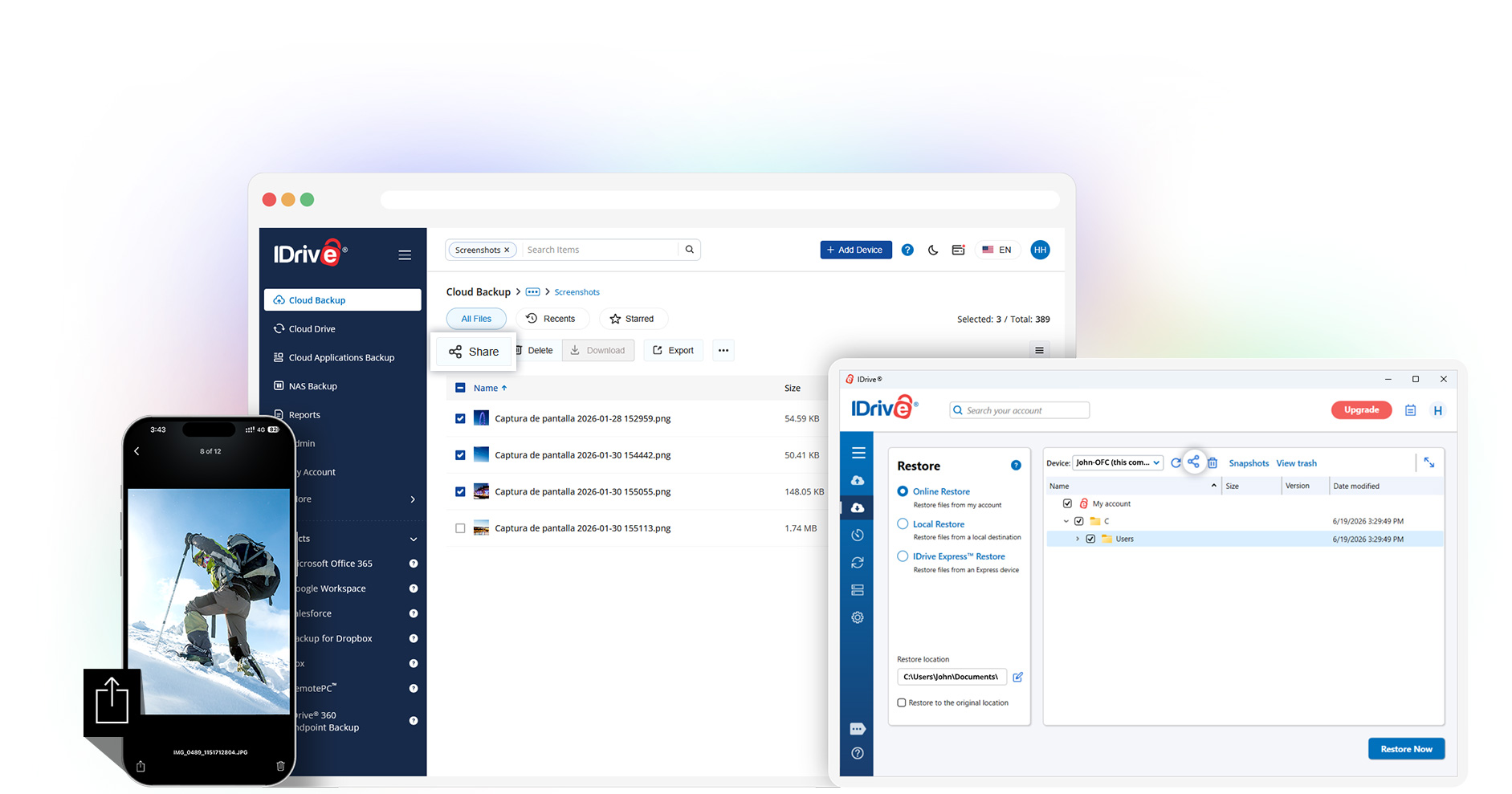The image size is (1512, 794).
Task: Expand the file pane with the diagonal arrows icon
Action: (x=1429, y=462)
